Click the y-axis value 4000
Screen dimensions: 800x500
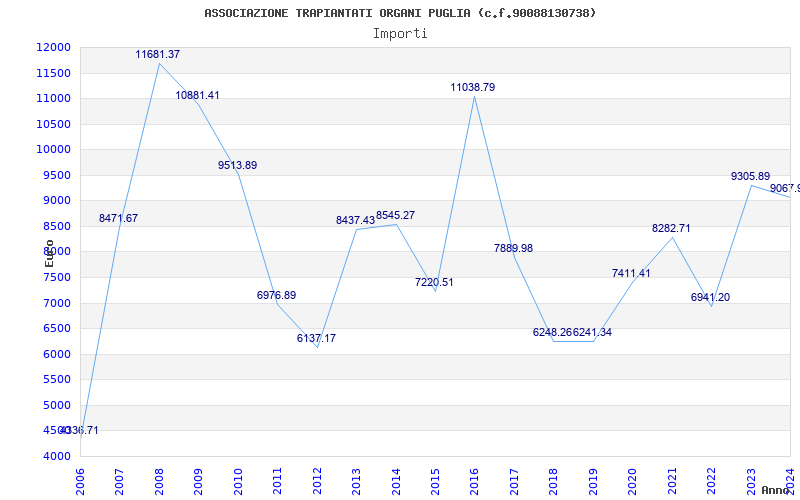click(56, 457)
